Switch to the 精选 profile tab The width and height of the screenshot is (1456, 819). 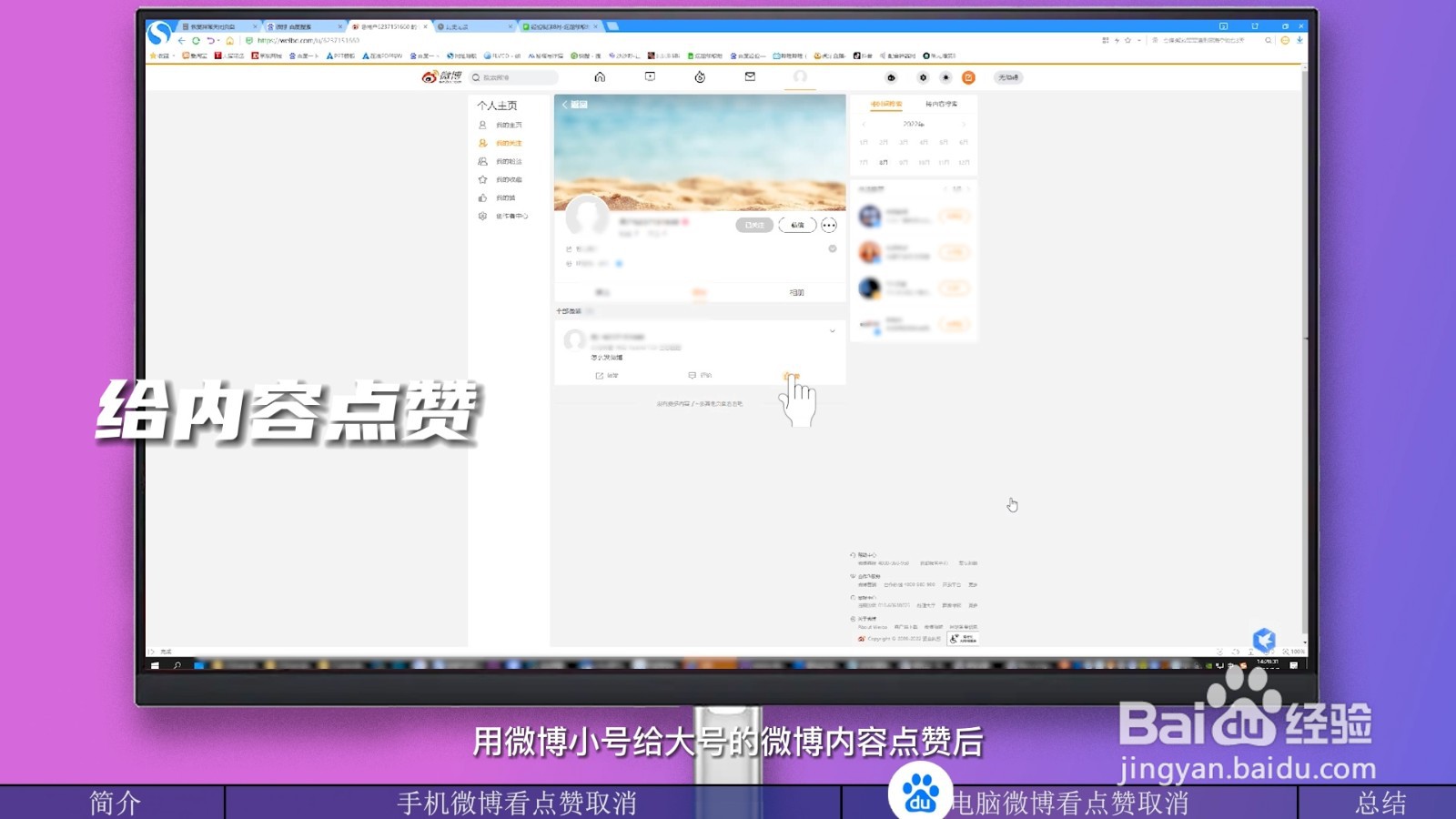click(602, 292)
